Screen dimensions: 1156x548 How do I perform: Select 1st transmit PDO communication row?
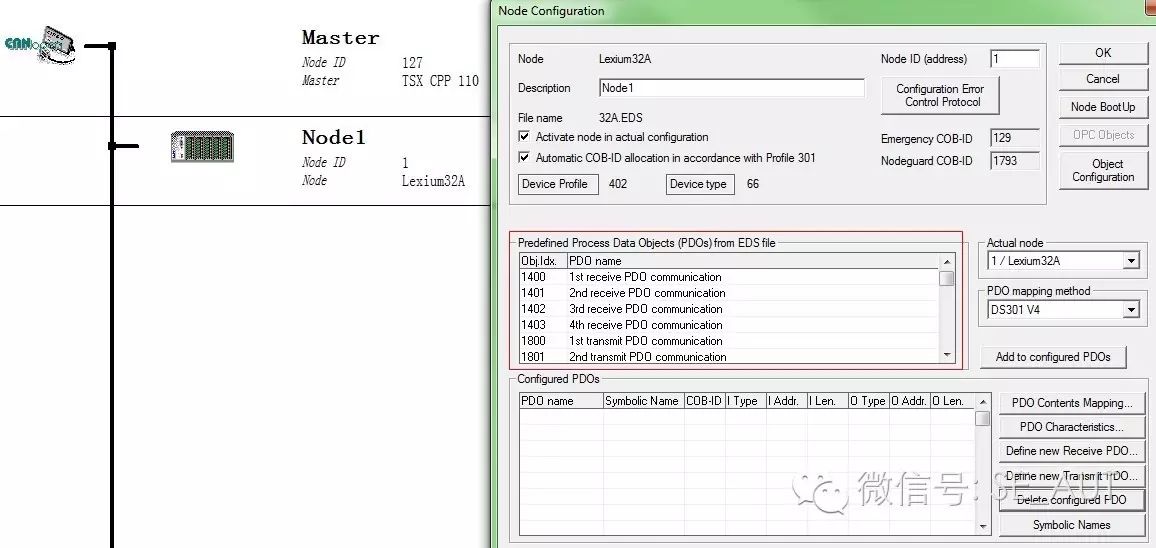coord(728,341)
